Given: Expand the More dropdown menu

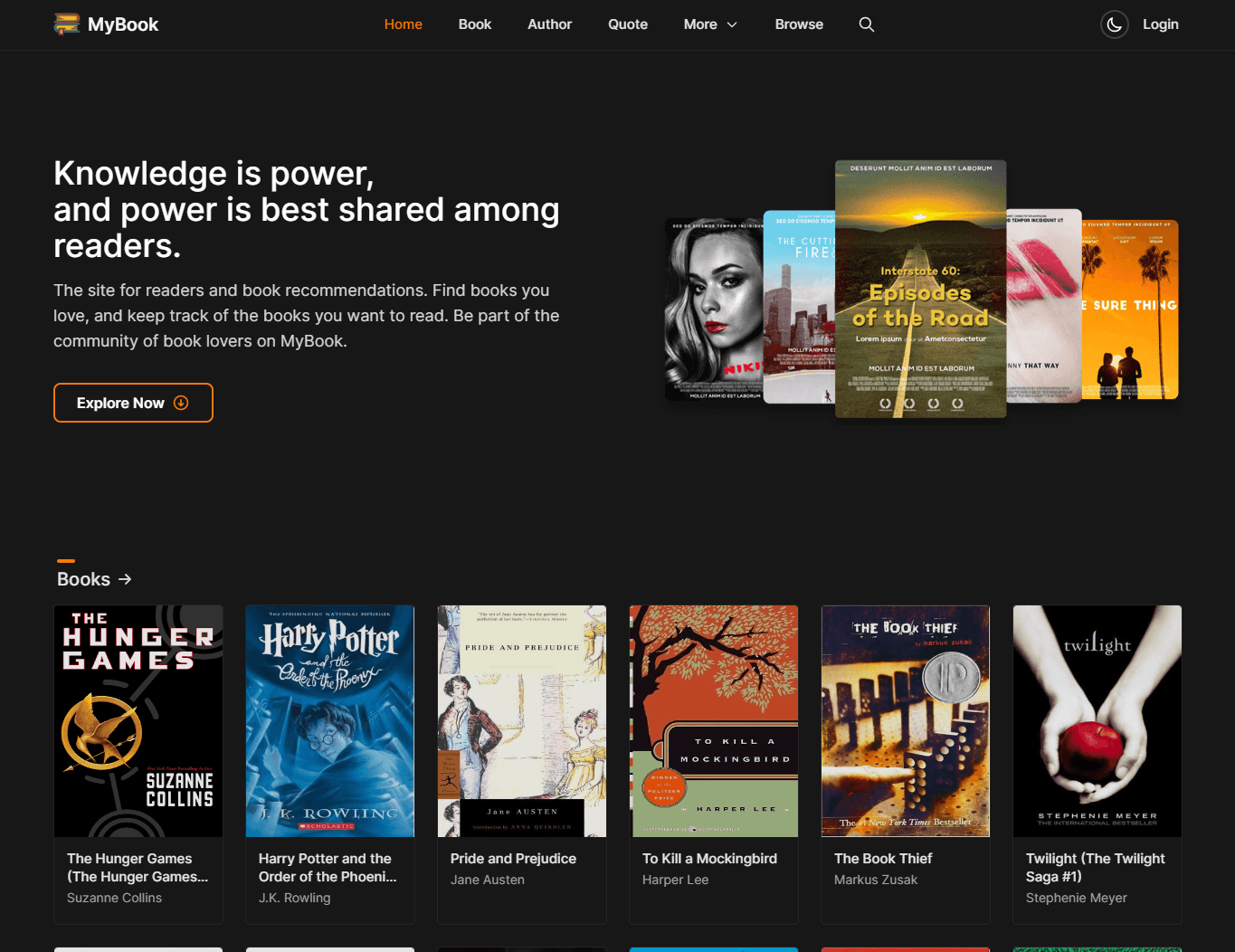Looking at the screenshot, I should [x=711, y=24].
